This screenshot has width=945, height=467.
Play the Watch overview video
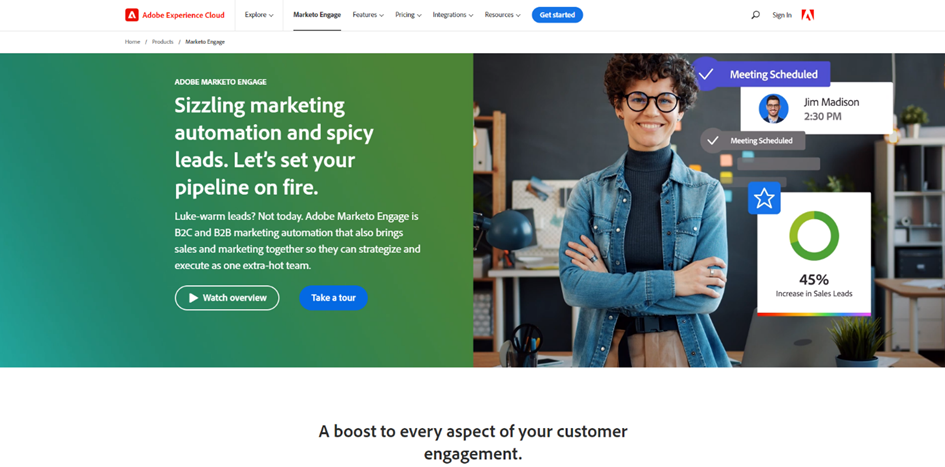[x=227, y=298]
